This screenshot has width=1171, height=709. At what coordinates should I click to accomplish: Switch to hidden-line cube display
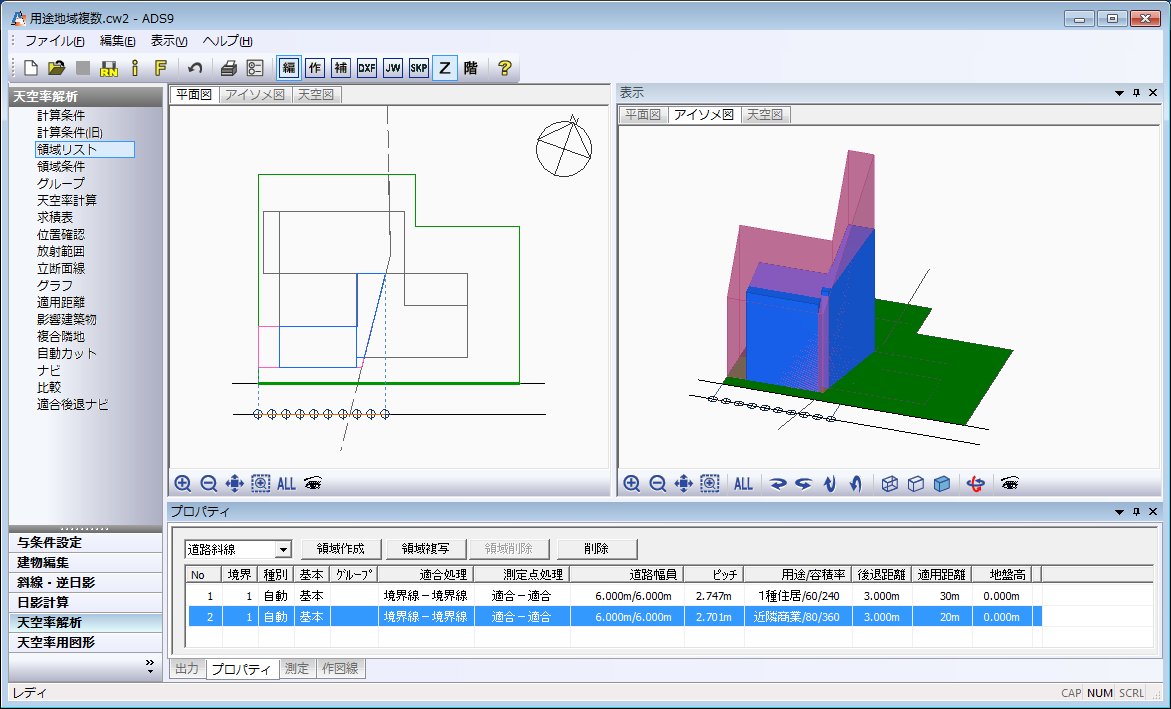point(916,483)
